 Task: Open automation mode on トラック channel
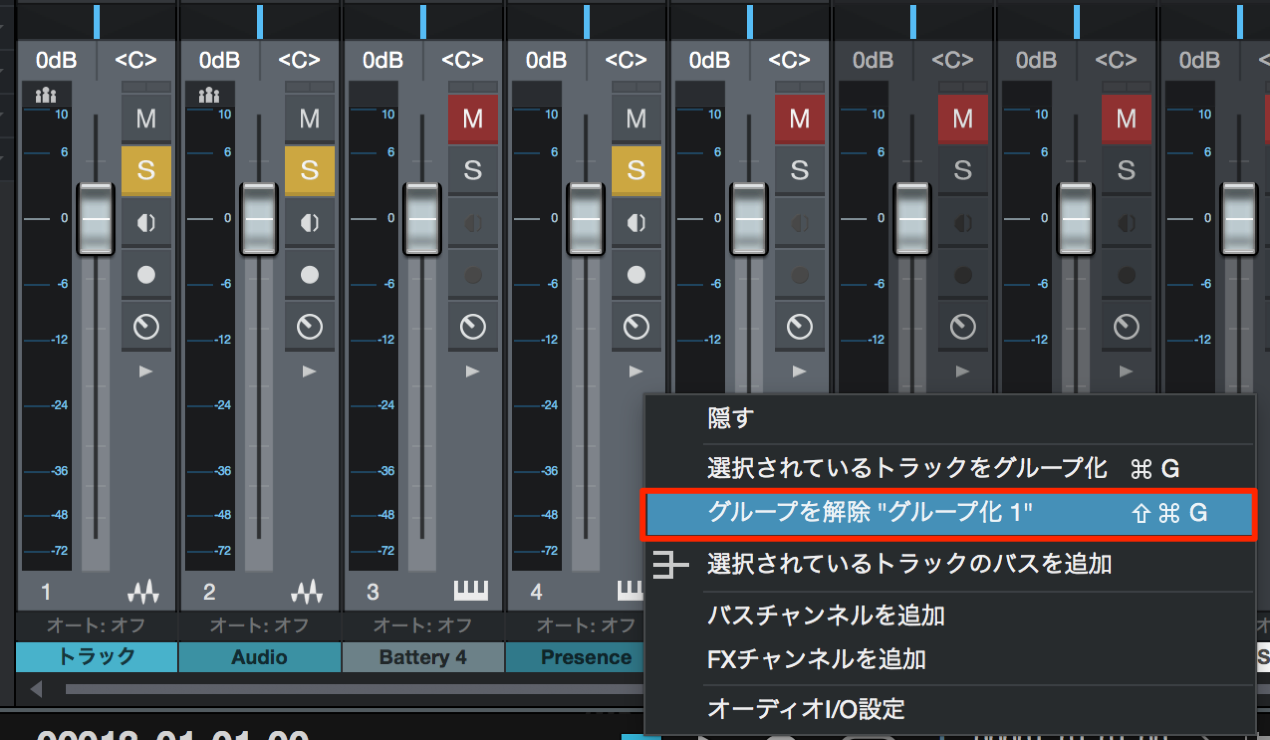tap(96, 626)
